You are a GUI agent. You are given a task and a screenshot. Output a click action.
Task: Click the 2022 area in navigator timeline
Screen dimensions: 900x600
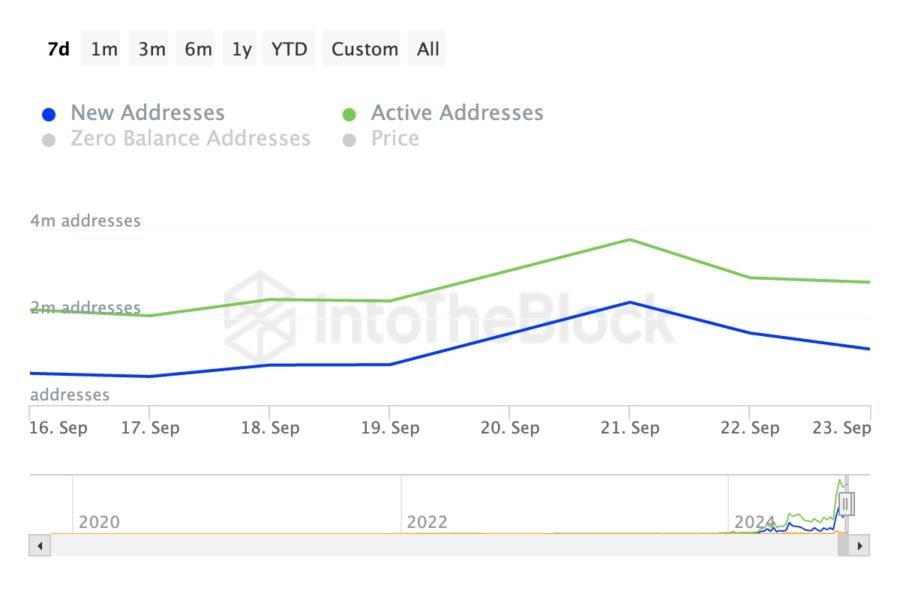point(427,521)
